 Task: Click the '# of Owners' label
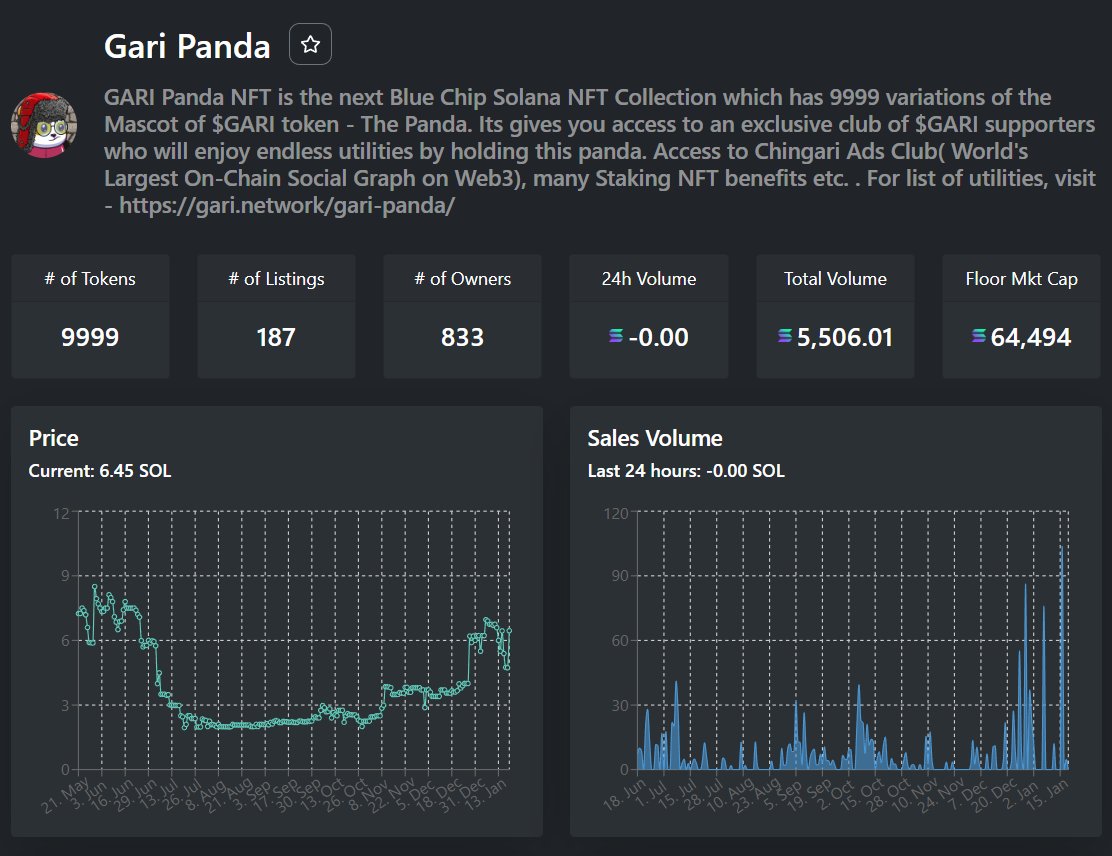462,279
